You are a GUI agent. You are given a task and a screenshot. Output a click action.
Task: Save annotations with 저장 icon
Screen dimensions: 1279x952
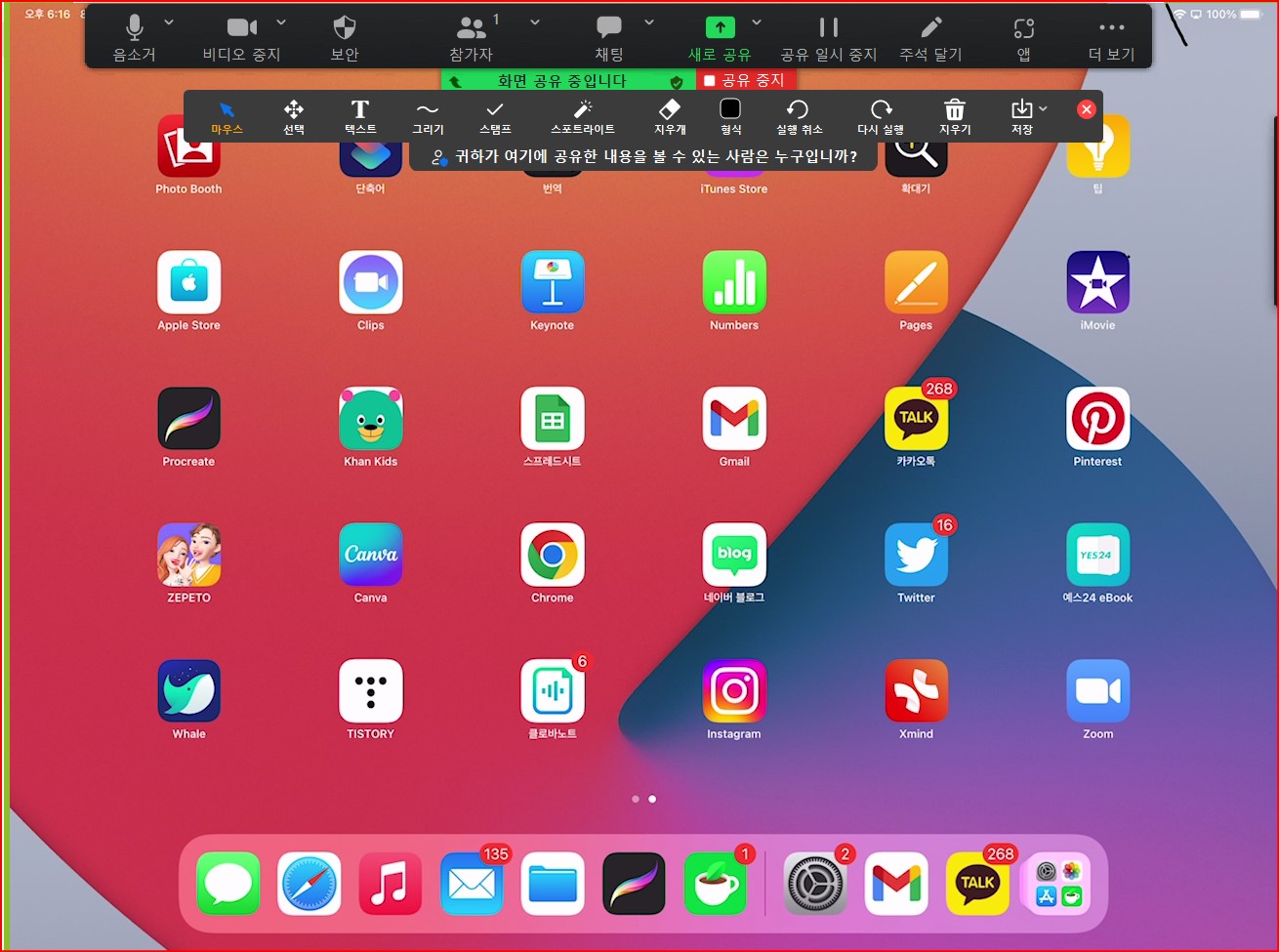pyautogui.click(x=1021, y=117)
